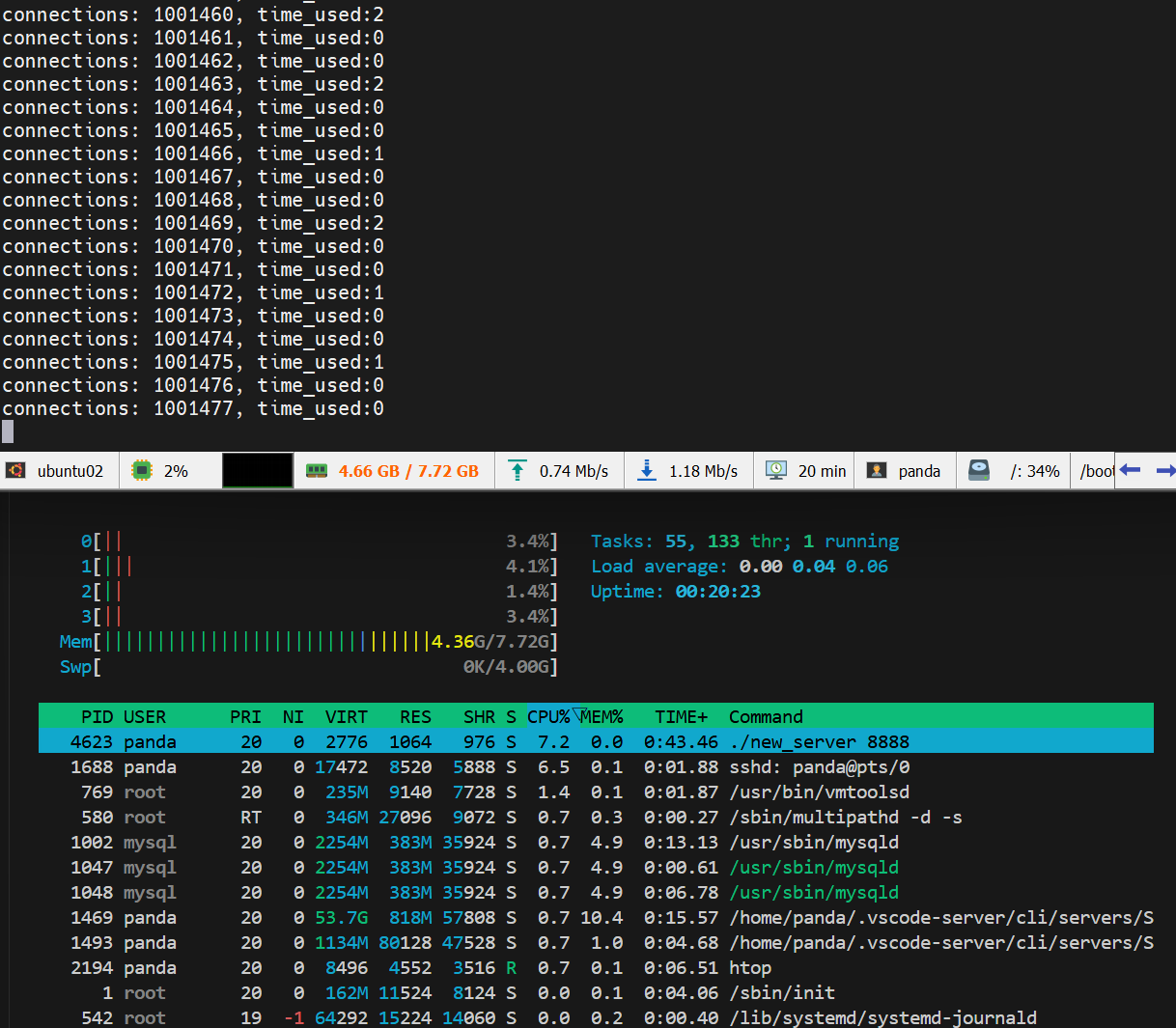1176x1028 pixels.
Task: Click the blue download arrow icon
Action: coord(647,470)
